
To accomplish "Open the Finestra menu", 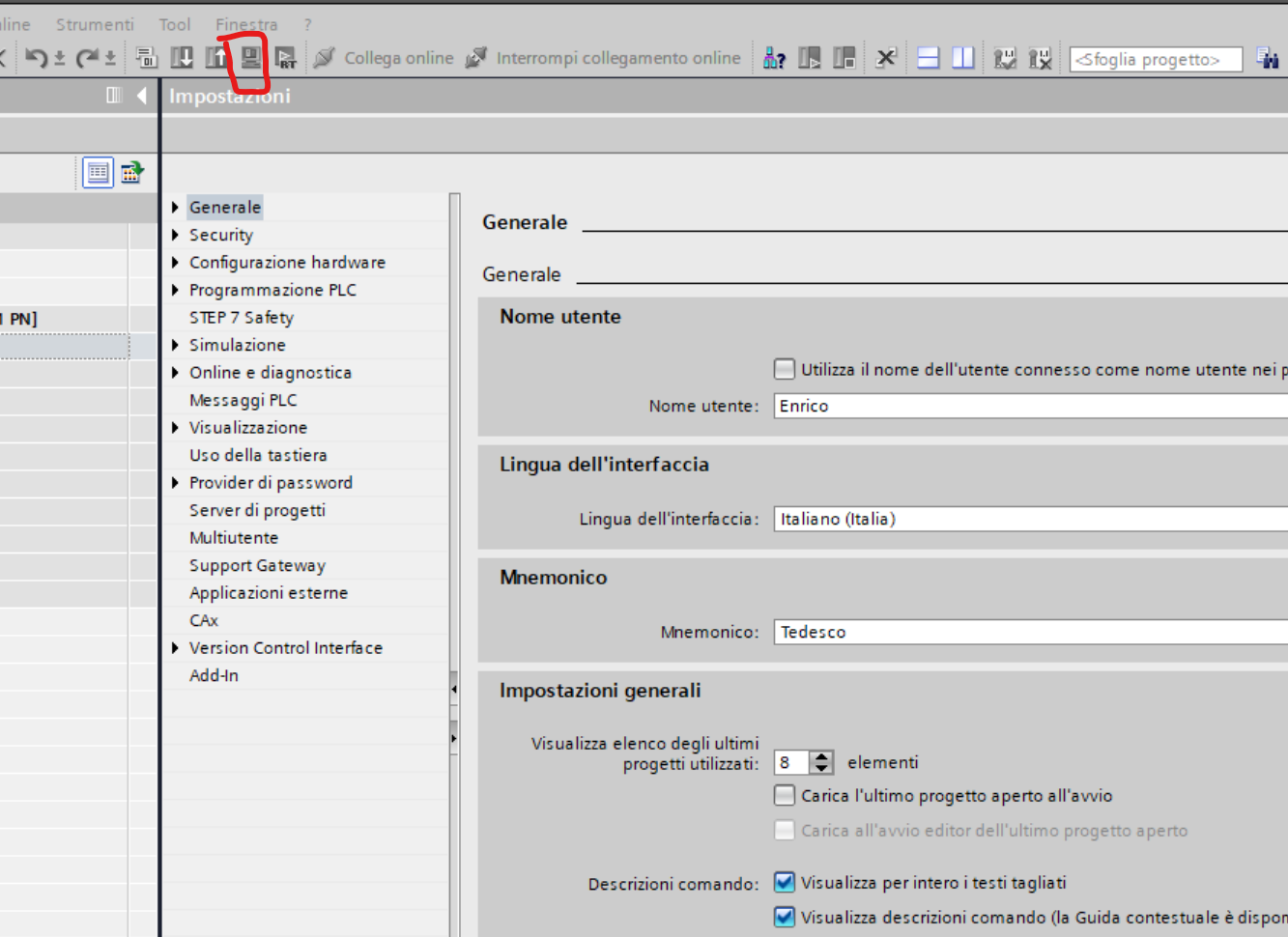I will (x=246, y=24).
